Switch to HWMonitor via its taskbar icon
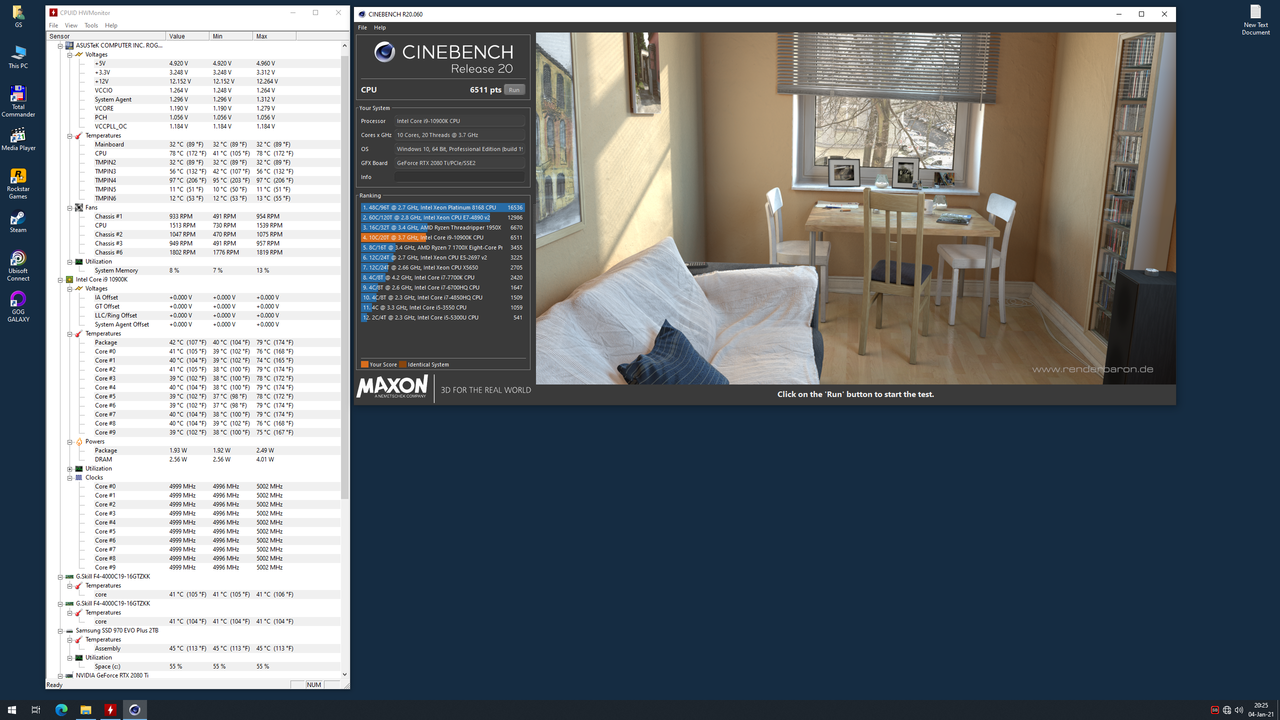Screen dimensions: 1280x720 pyautogui.click(x=110, y=710)
